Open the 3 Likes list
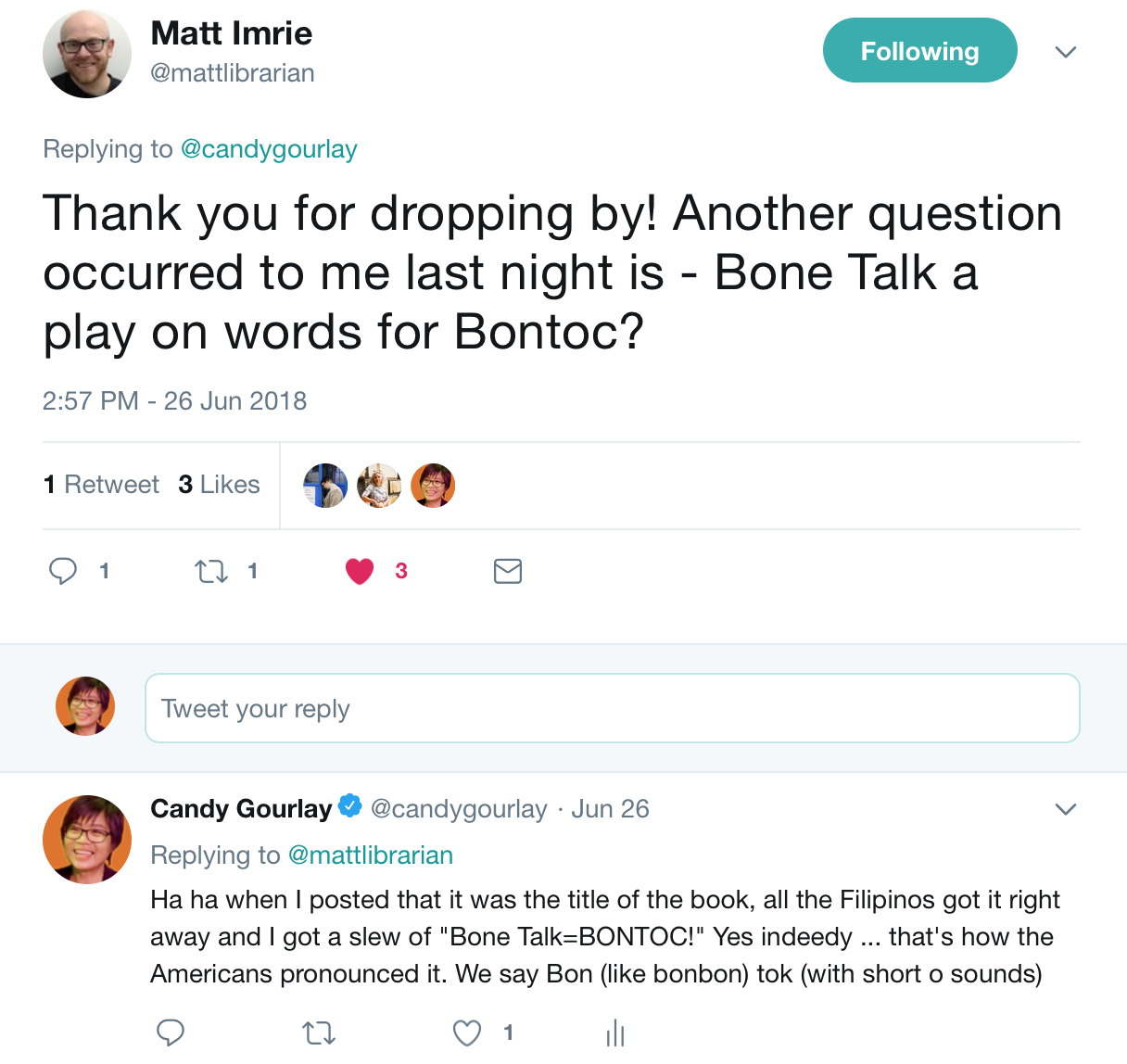The height and width of the screenshot is (1064, 1127). 219,484
